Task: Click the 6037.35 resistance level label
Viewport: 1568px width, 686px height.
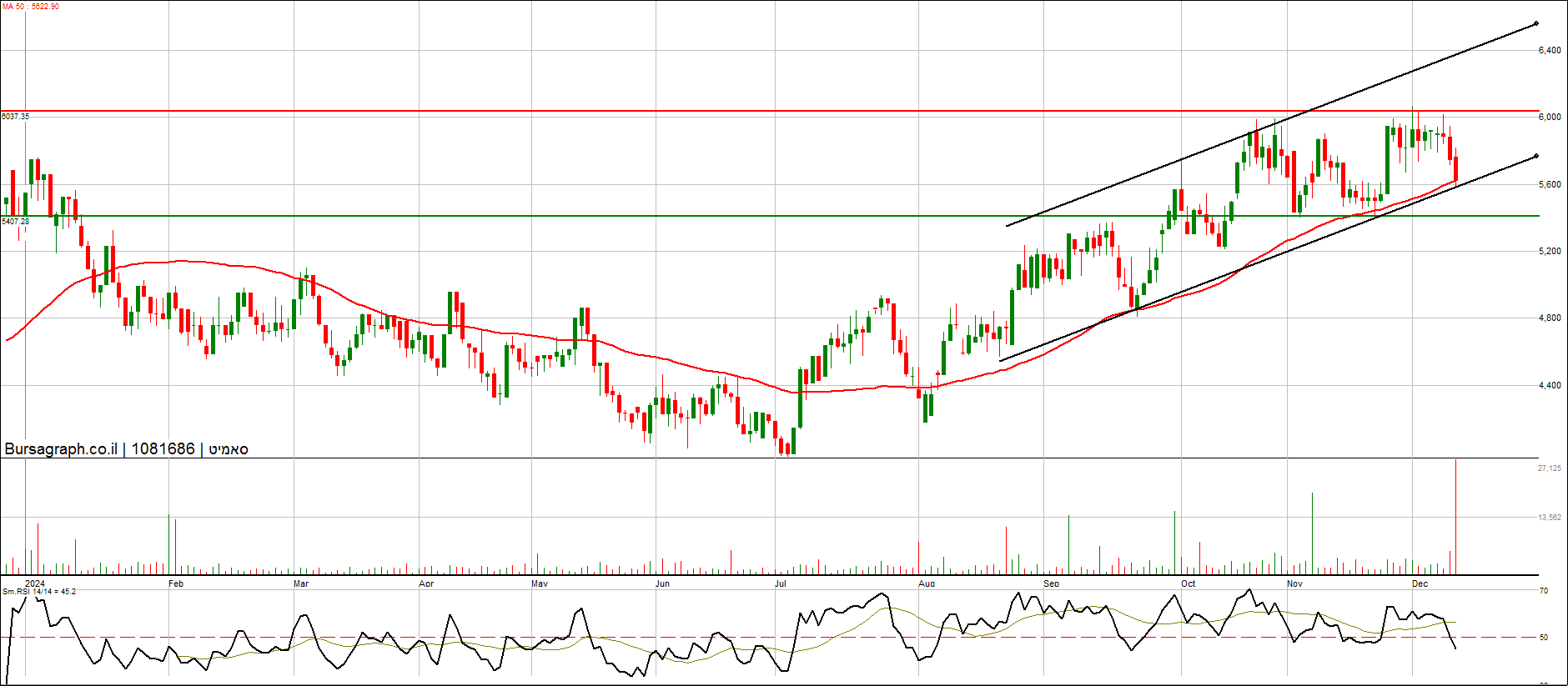Action: (16, 117)
